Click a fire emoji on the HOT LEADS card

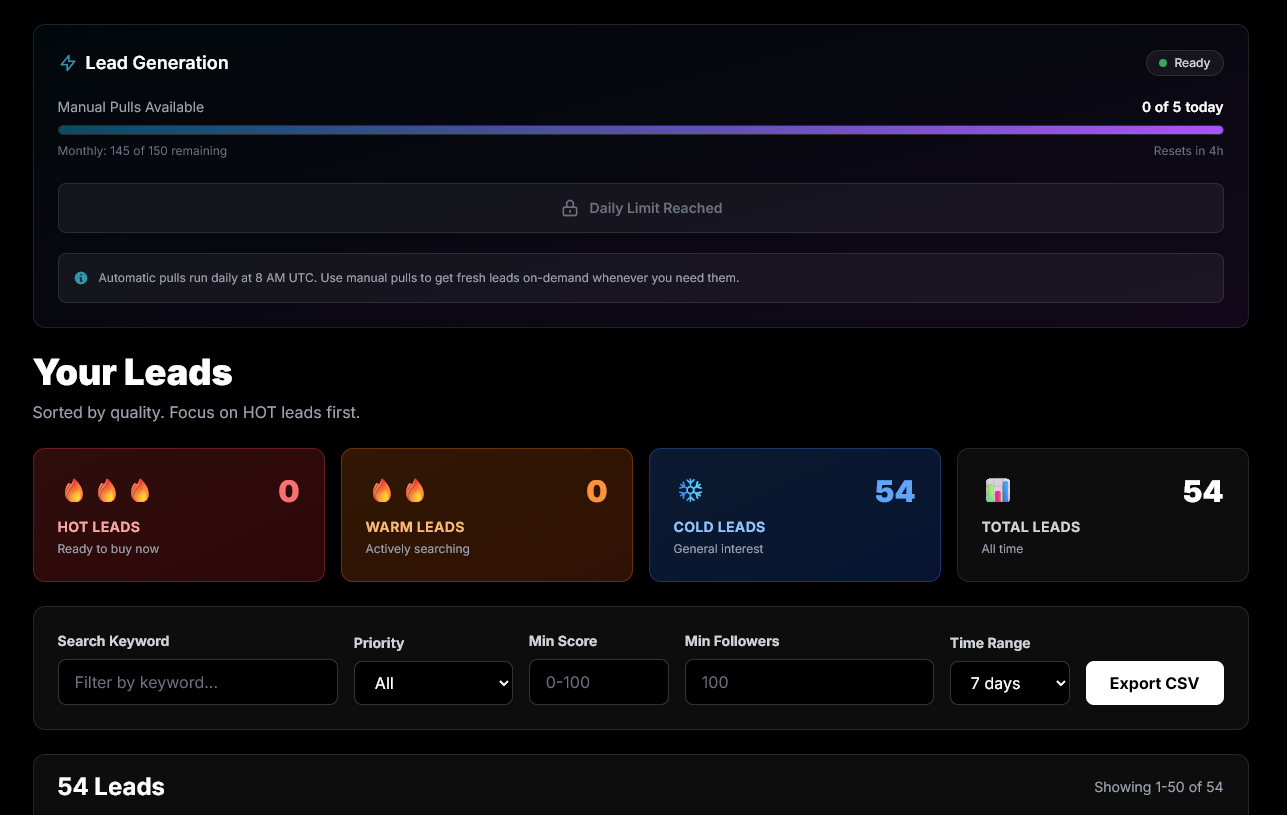coord(73,490)
